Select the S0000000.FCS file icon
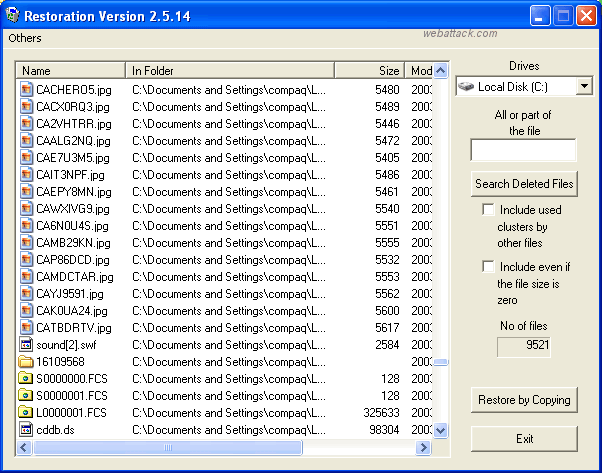602x473 pixels. click(x=27, y=379)
